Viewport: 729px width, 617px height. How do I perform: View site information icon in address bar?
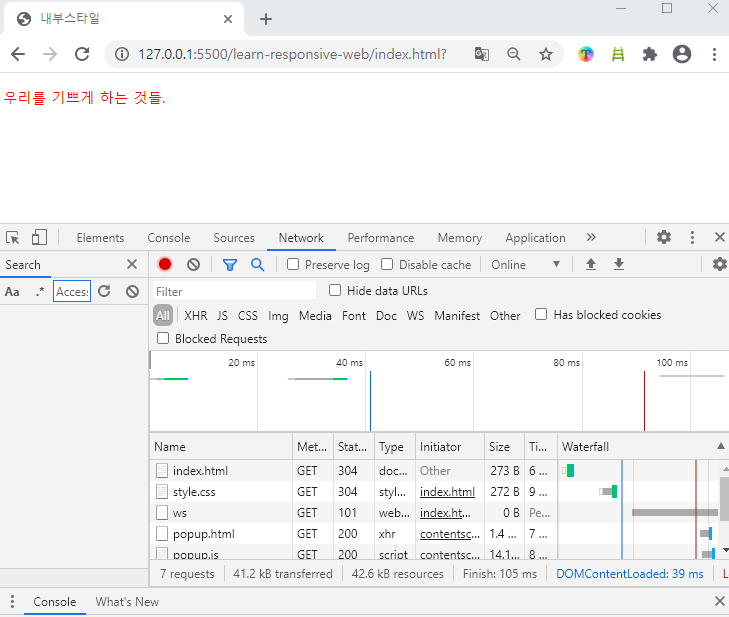(x=122, y=54)
